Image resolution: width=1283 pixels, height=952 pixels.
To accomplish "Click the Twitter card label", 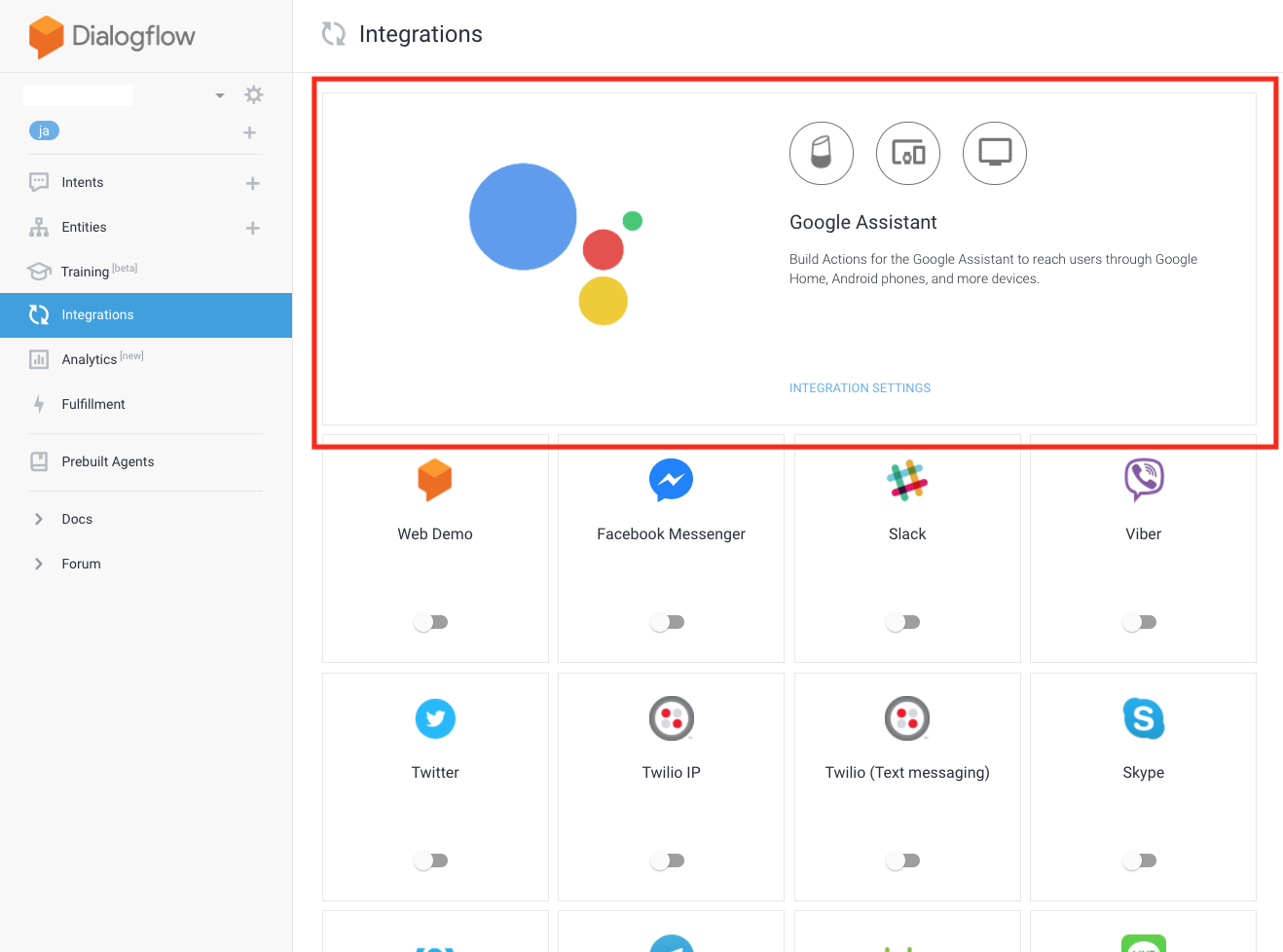I will pyautogui.click(x=435, y=772).
